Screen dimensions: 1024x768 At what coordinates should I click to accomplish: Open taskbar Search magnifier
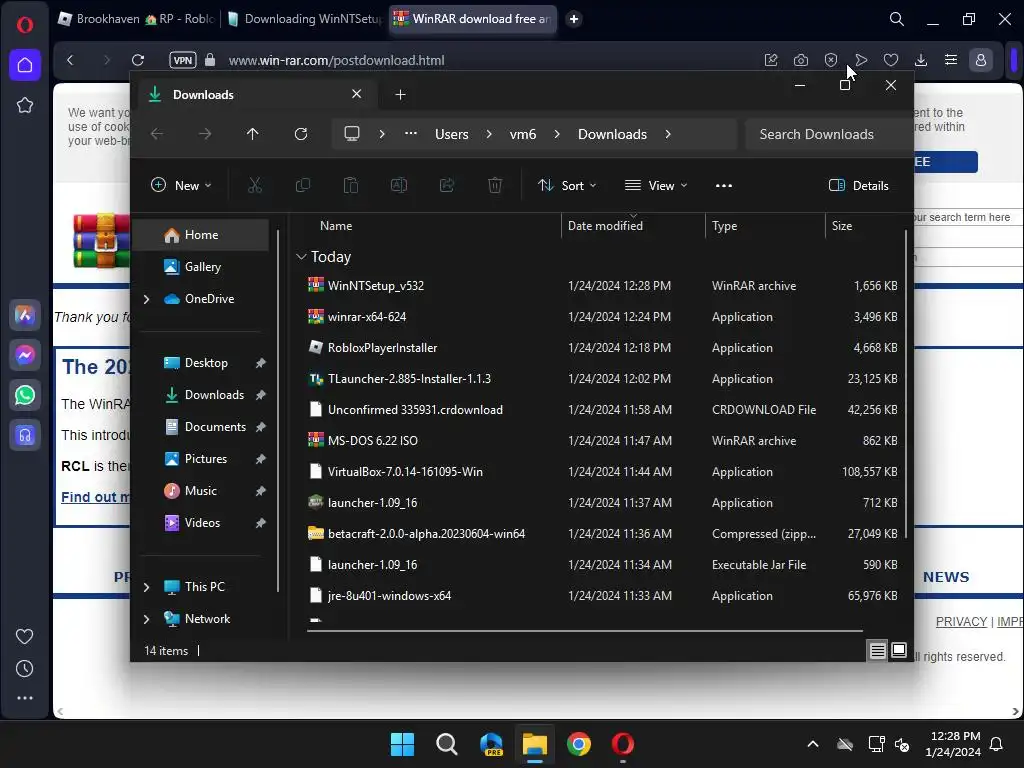(x=447, y=744)
